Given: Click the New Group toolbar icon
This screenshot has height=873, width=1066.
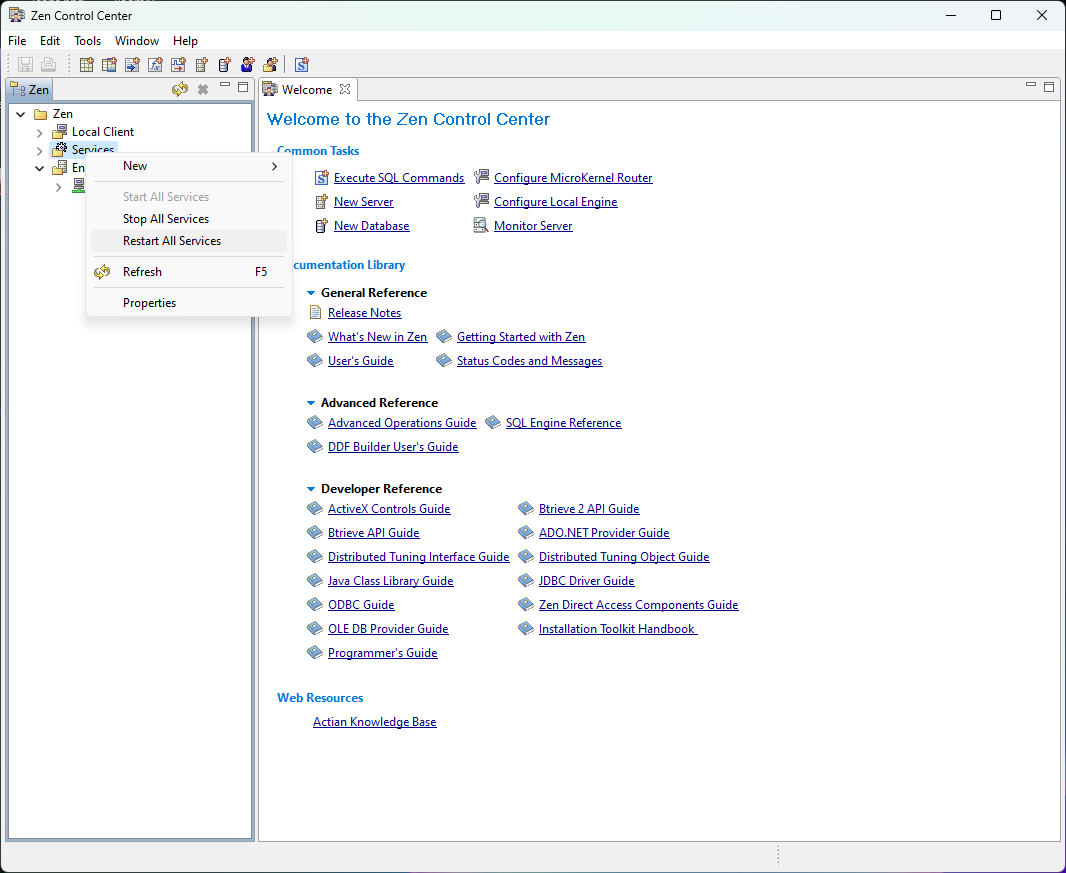Looking at the screenshot, I should [271, 65].
